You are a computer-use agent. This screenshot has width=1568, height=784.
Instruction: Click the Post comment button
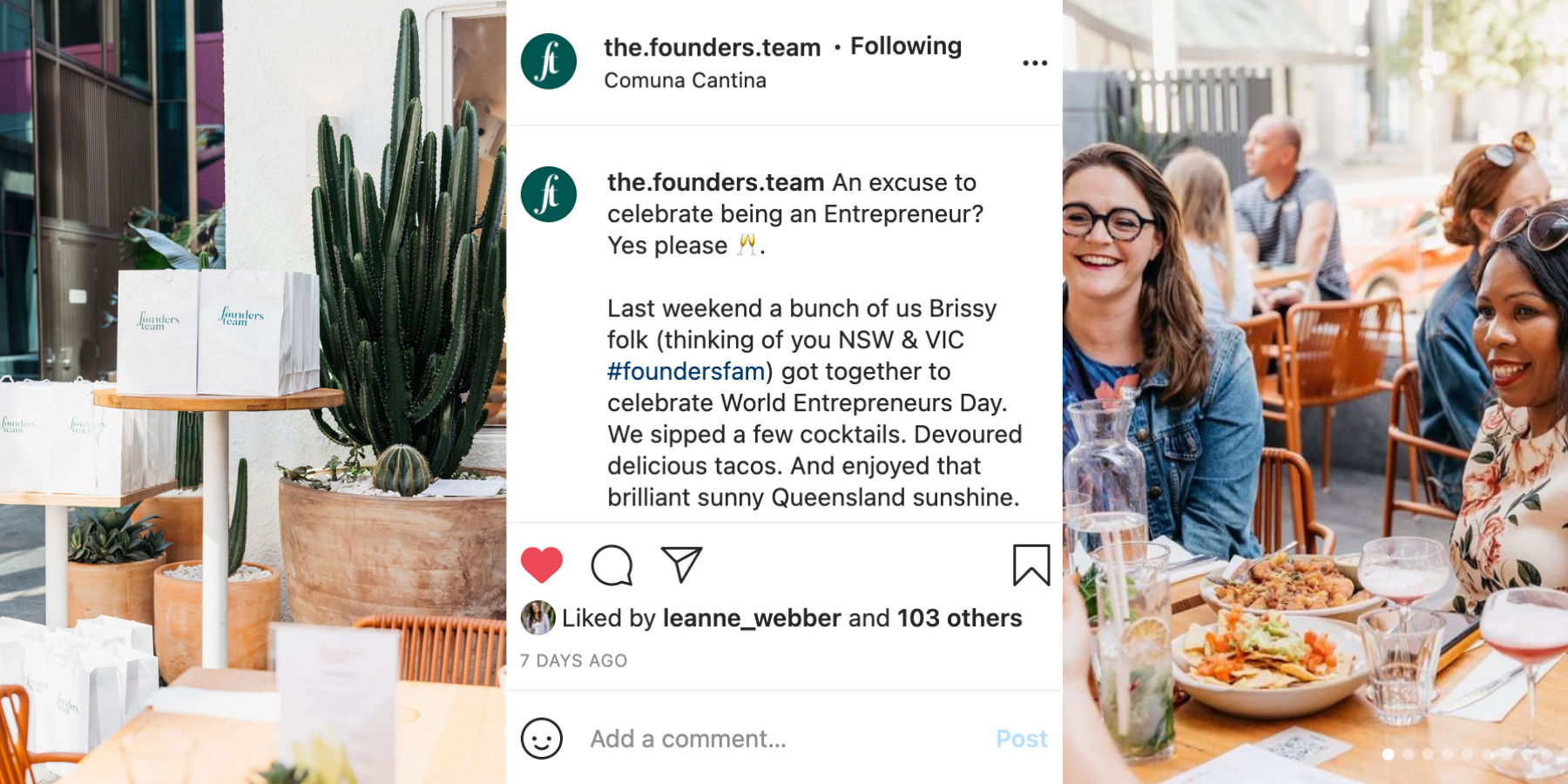coord(1021,739)
